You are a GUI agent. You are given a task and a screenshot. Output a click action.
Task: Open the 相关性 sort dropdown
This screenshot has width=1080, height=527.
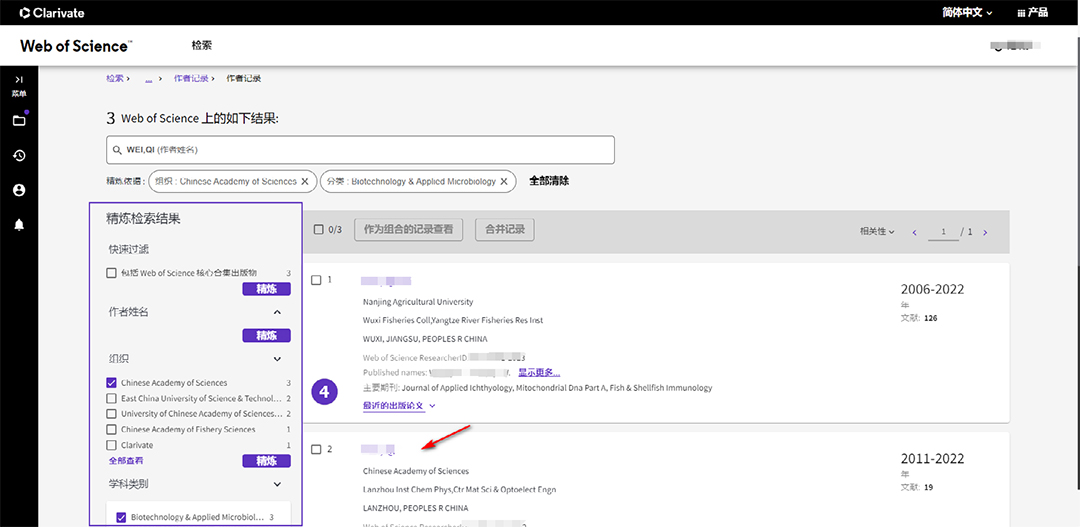point(877,231)
